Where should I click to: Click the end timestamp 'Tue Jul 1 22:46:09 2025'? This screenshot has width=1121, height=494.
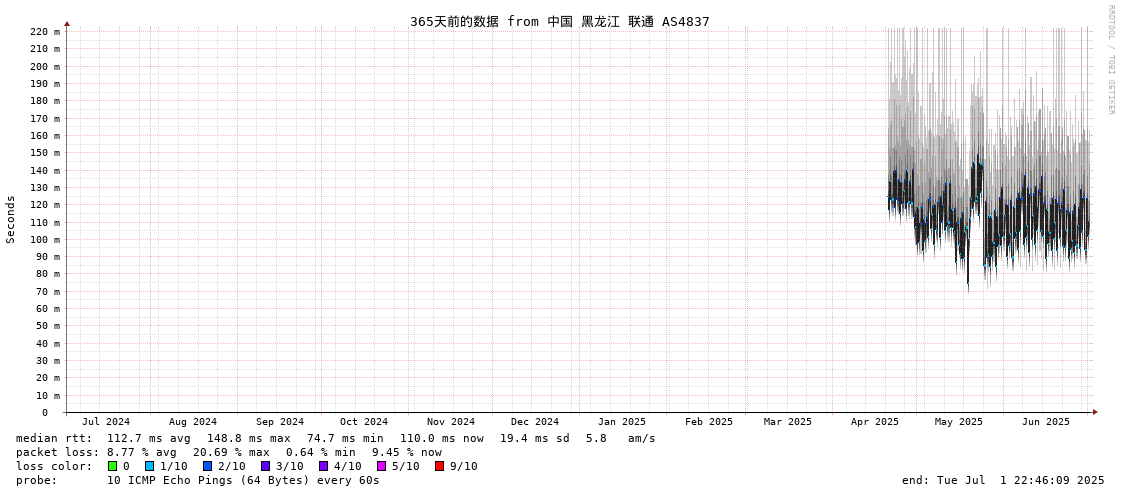click(1019, 480)
